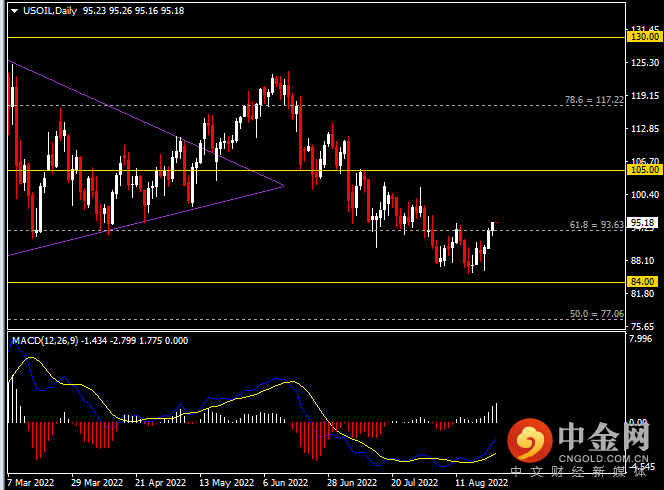664x490 pixels.
Task: Click the 13 May 2022 date label
Action: 227,483
